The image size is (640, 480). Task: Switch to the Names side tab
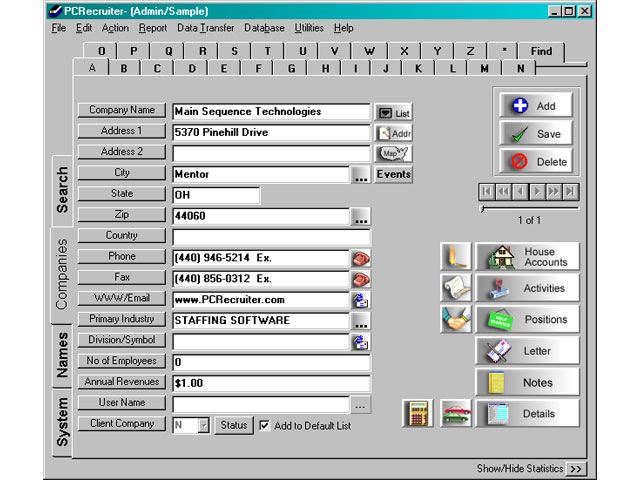pyautogui.click(x=62, y=355)
